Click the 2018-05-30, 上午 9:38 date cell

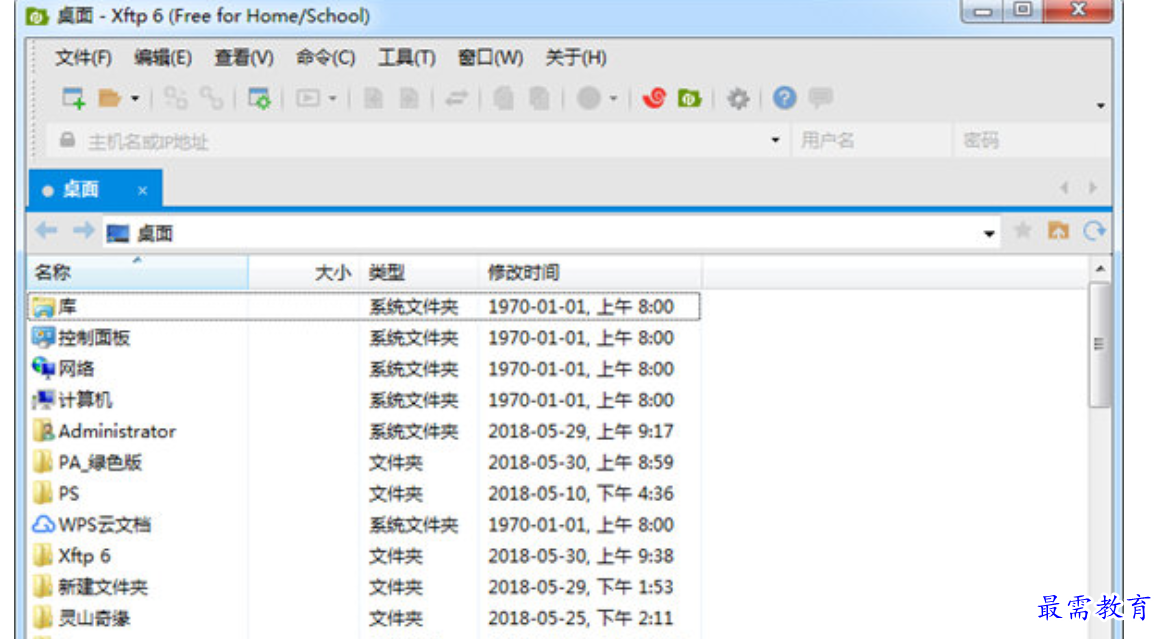click(581, 555)
